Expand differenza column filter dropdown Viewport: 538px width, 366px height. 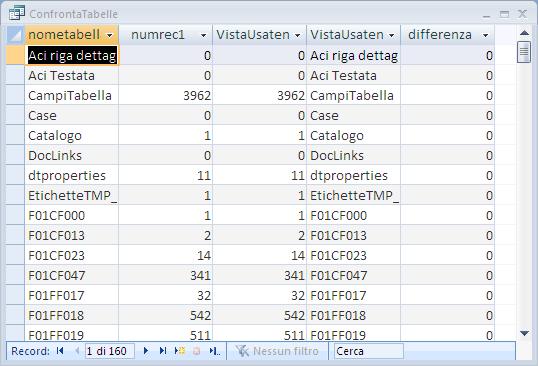(485, 35)
